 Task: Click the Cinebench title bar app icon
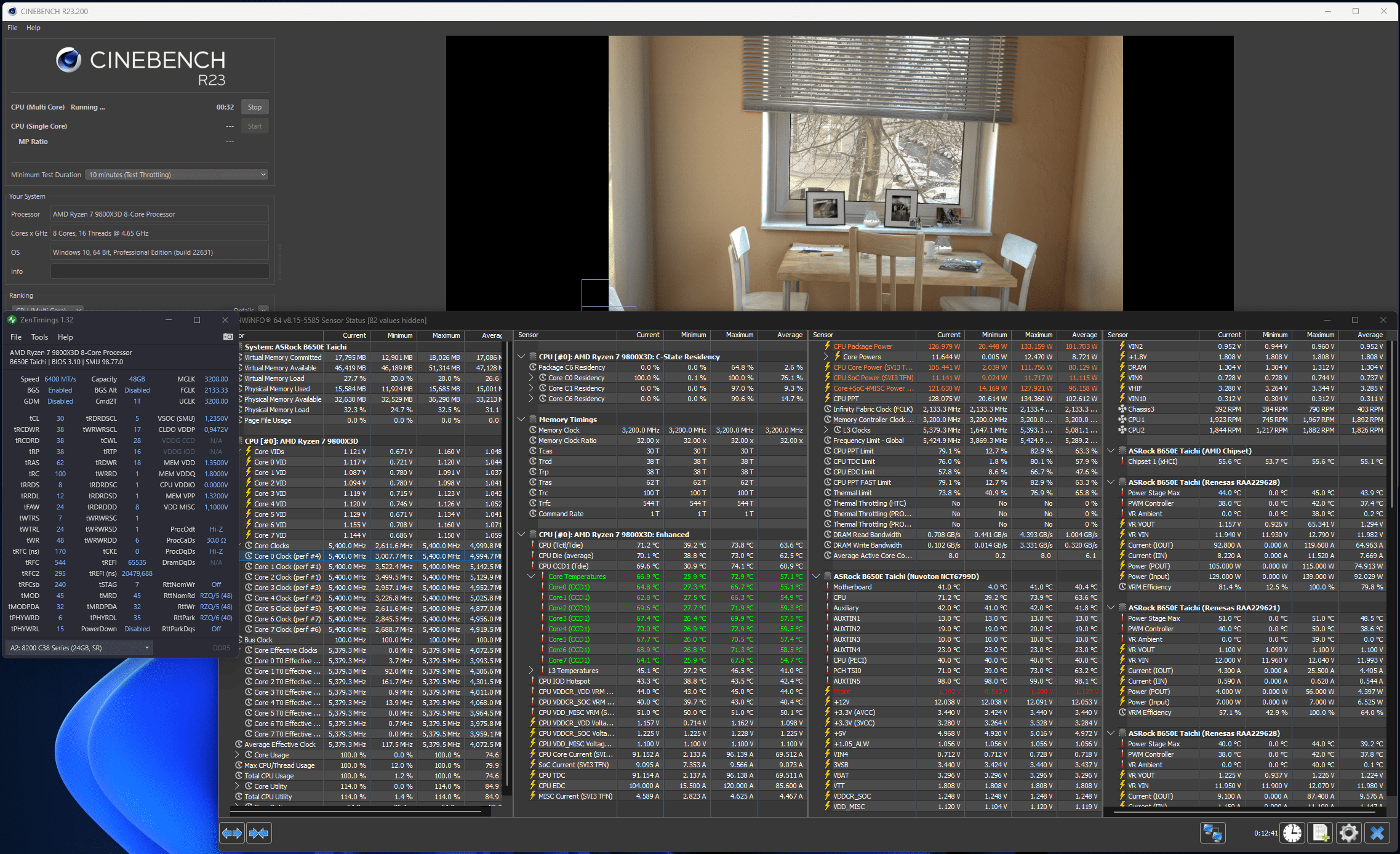12,11
